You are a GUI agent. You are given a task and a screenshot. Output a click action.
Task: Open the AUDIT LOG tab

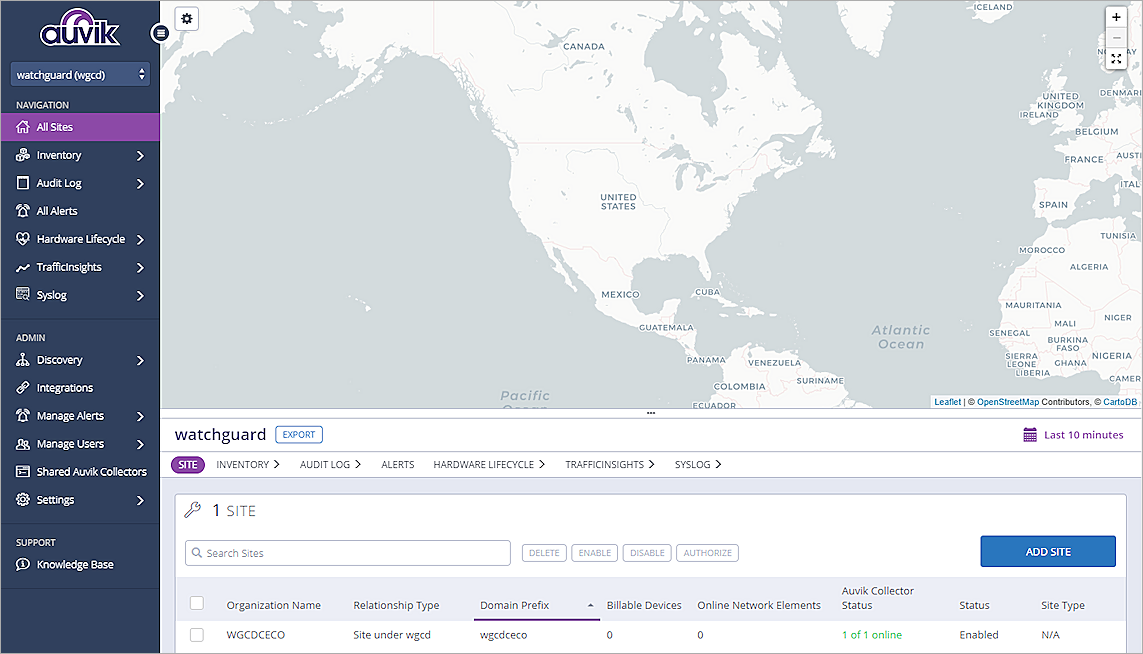click(x=324, y=464)
